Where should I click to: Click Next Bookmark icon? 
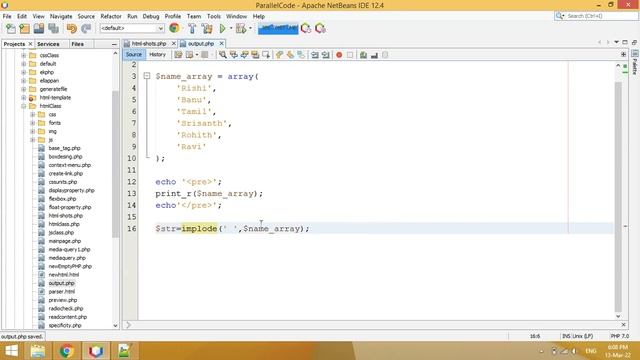290,55
